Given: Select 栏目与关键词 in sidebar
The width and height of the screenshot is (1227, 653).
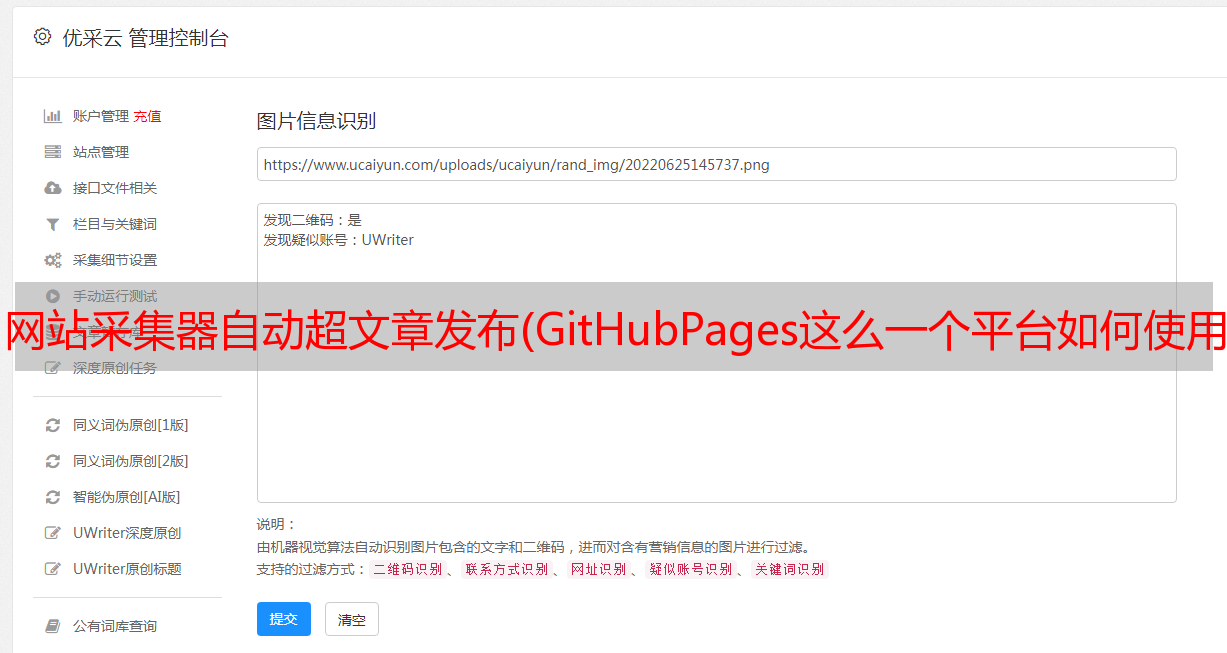Looking at the screenshot, I should point(115,224).
